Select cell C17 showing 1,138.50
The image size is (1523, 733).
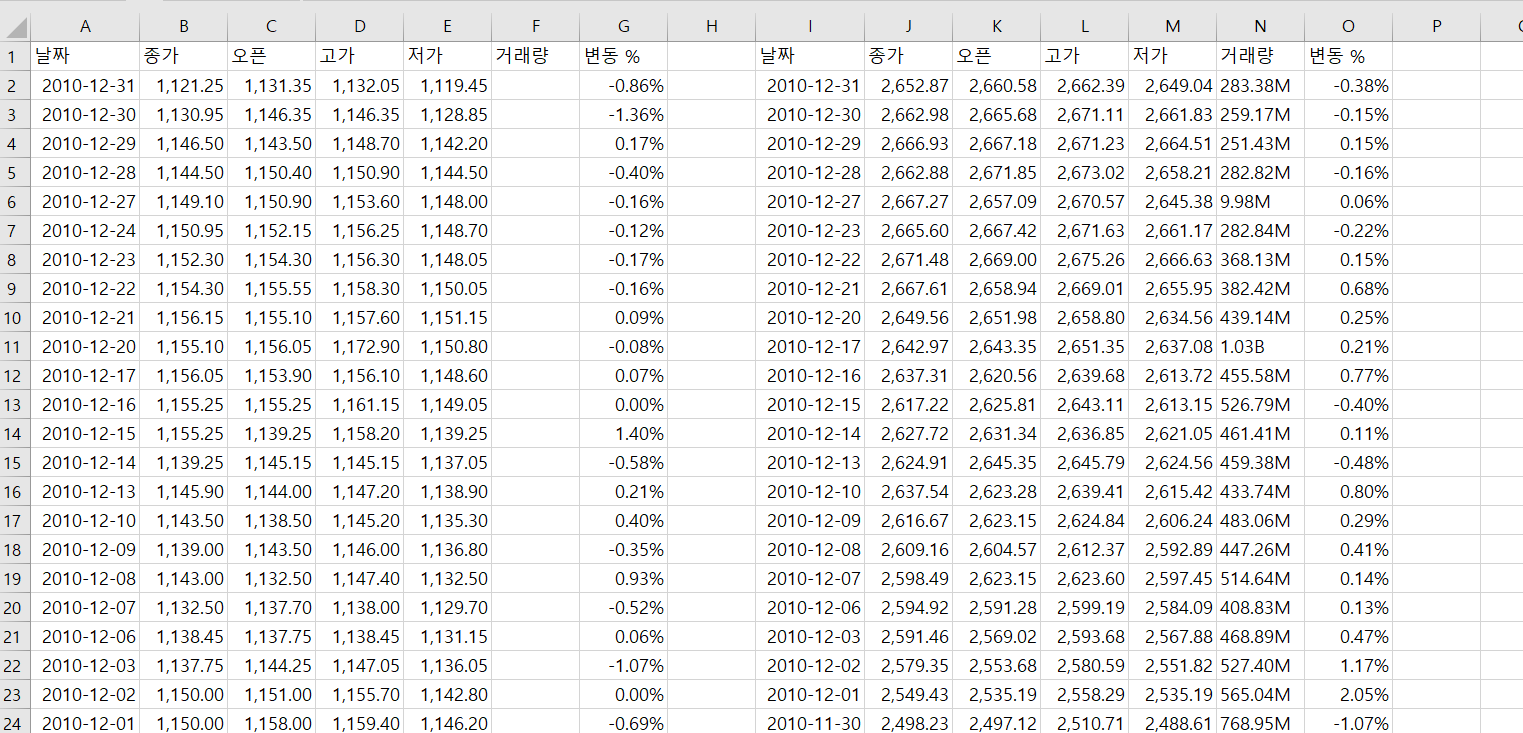coord(272,520)
